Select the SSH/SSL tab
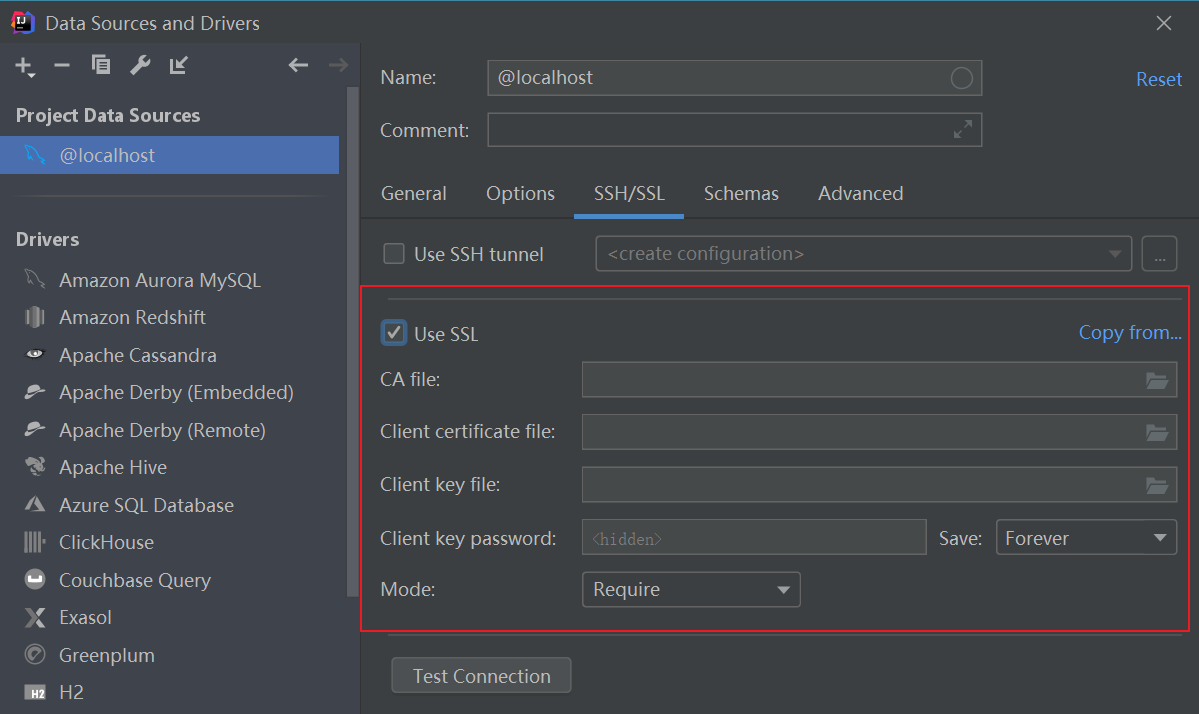The image size is (1199, 714). pos(629,193)
